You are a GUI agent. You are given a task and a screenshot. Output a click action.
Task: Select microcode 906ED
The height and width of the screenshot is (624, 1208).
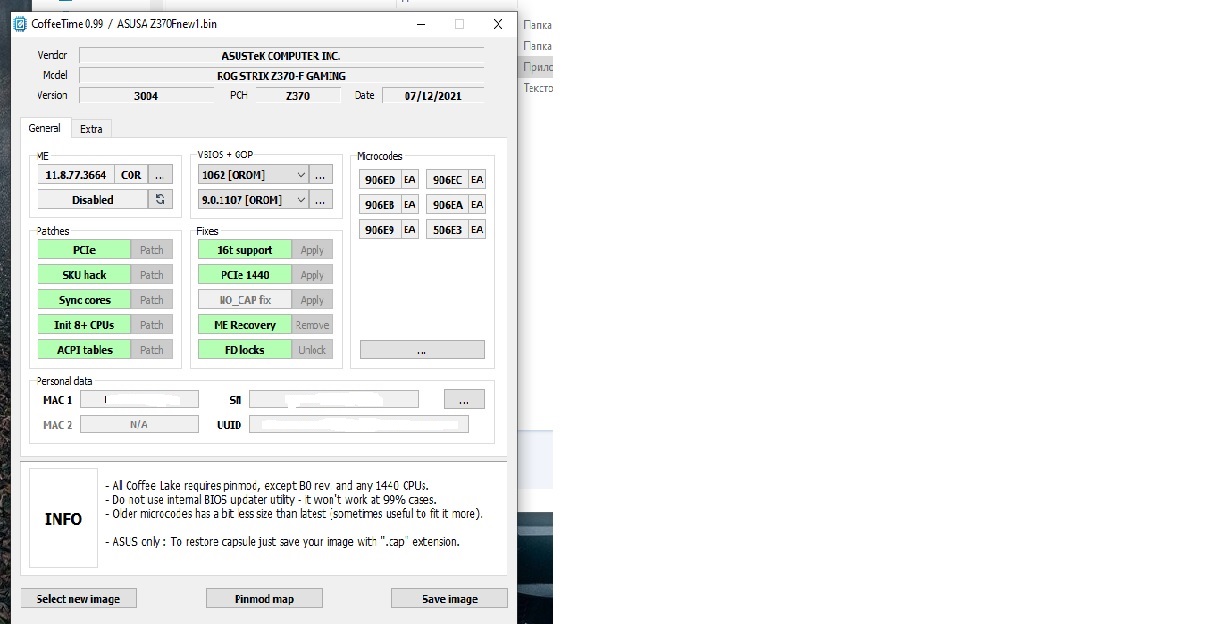(x=380, y=179)
